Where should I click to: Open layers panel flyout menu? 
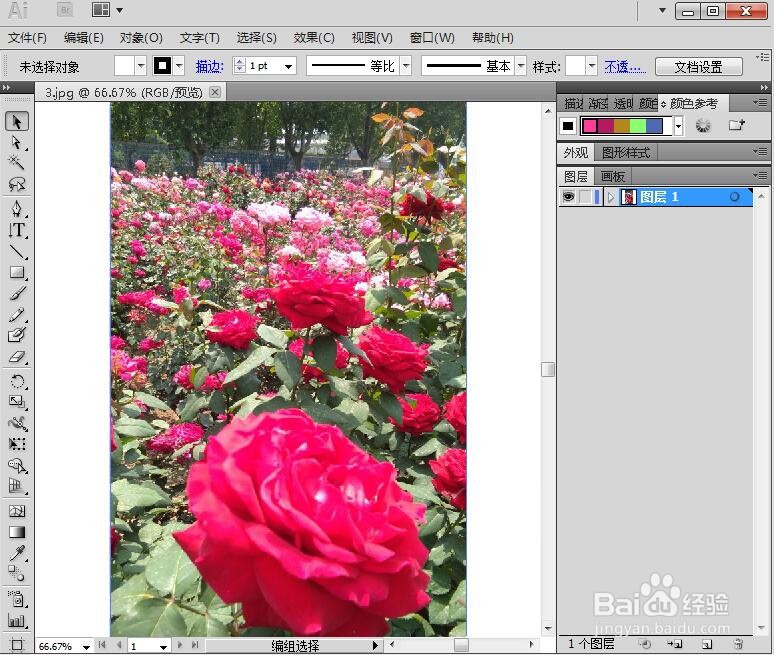(x=760, y=176)
